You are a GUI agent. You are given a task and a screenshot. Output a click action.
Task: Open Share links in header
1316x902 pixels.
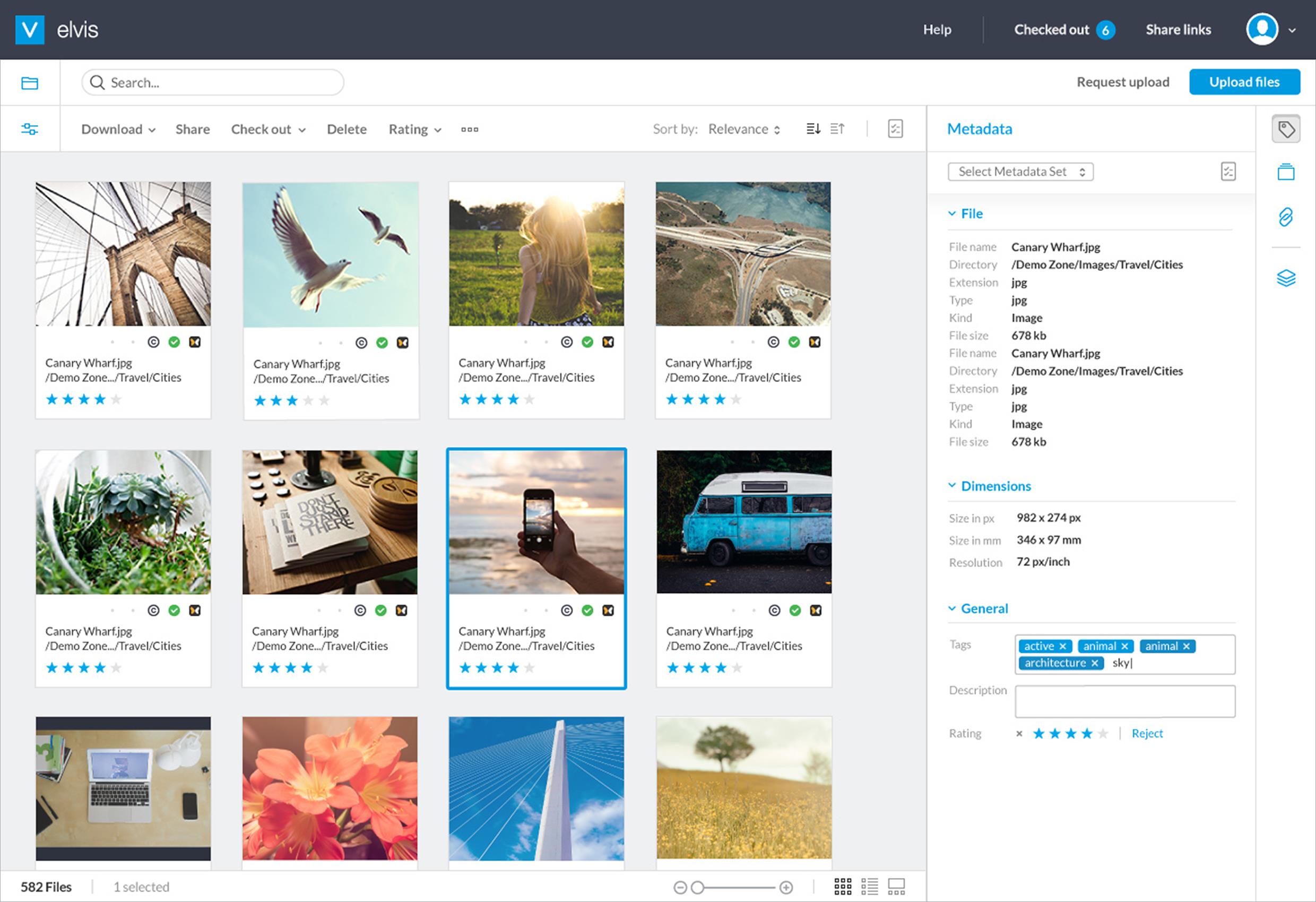tap(1178, 29)
